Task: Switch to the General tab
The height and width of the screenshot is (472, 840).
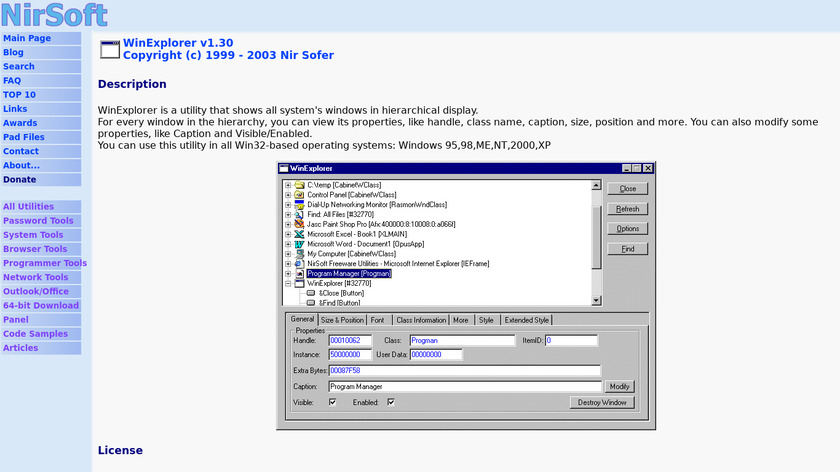Action: tap(302, 319)
